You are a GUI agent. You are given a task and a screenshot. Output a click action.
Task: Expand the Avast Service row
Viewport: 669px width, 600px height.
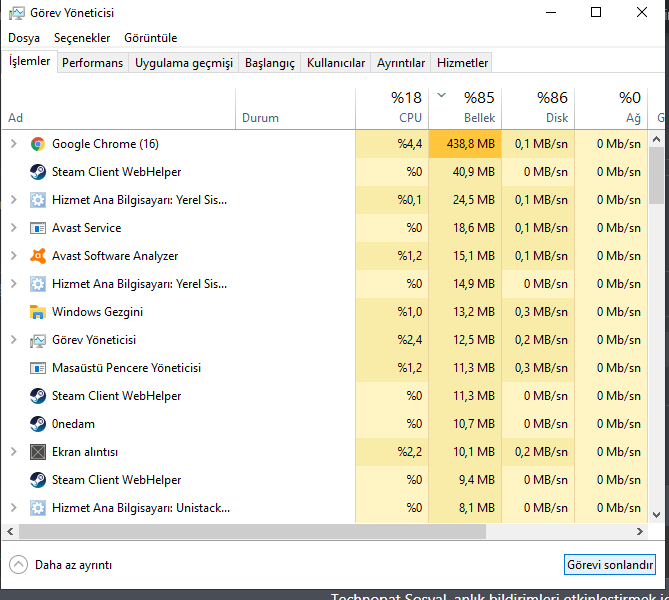(x=13, y=228)
